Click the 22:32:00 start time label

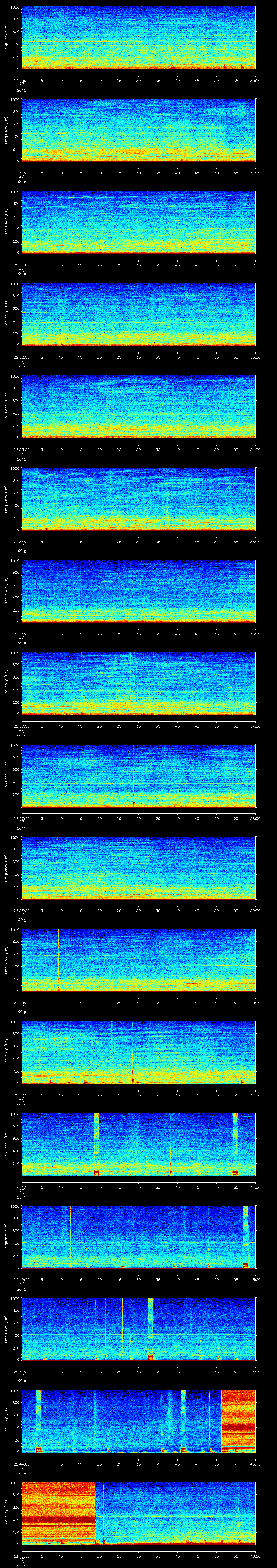click(21, 357)
